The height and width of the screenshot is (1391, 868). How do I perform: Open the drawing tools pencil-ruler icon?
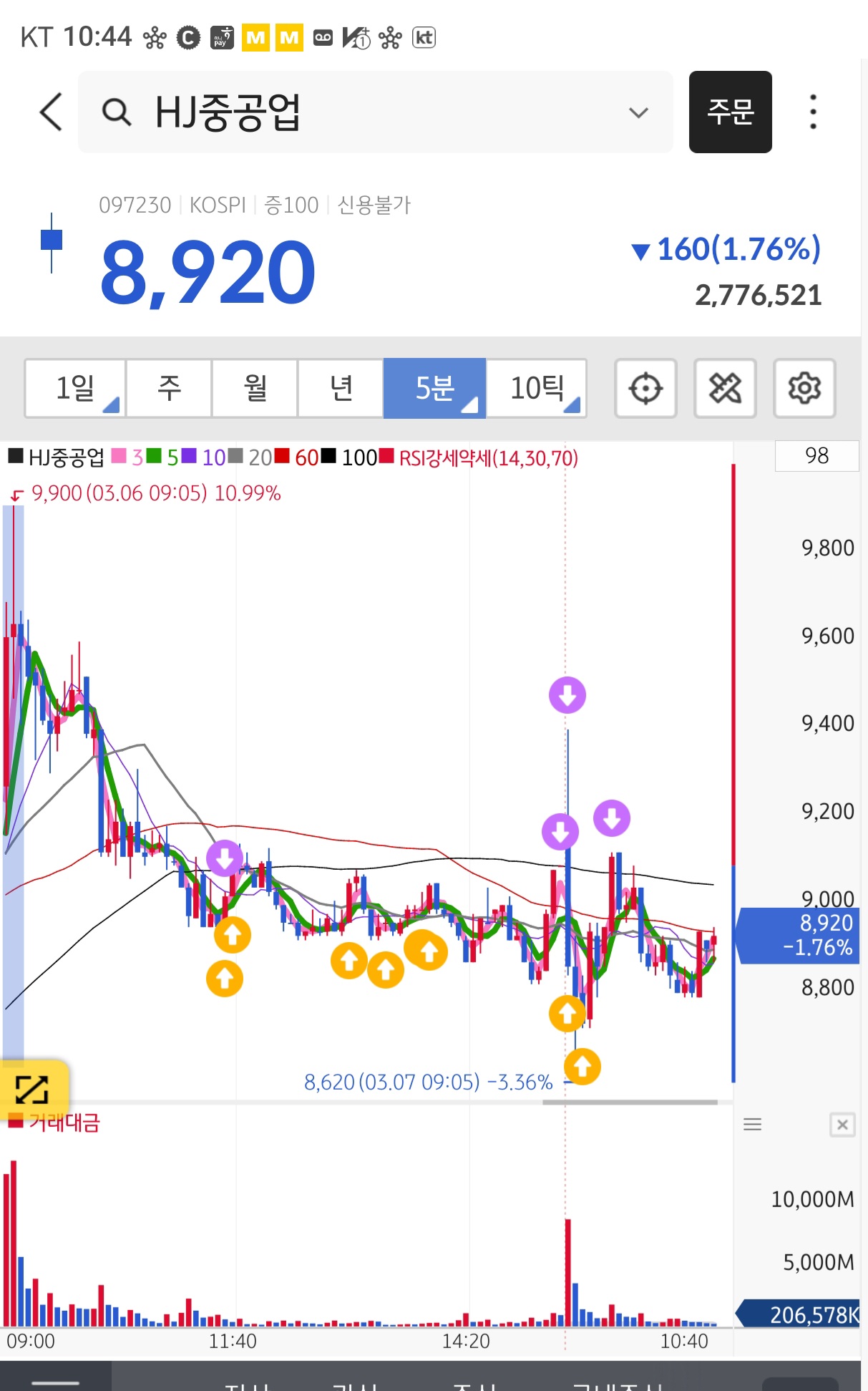coord(725,388)
